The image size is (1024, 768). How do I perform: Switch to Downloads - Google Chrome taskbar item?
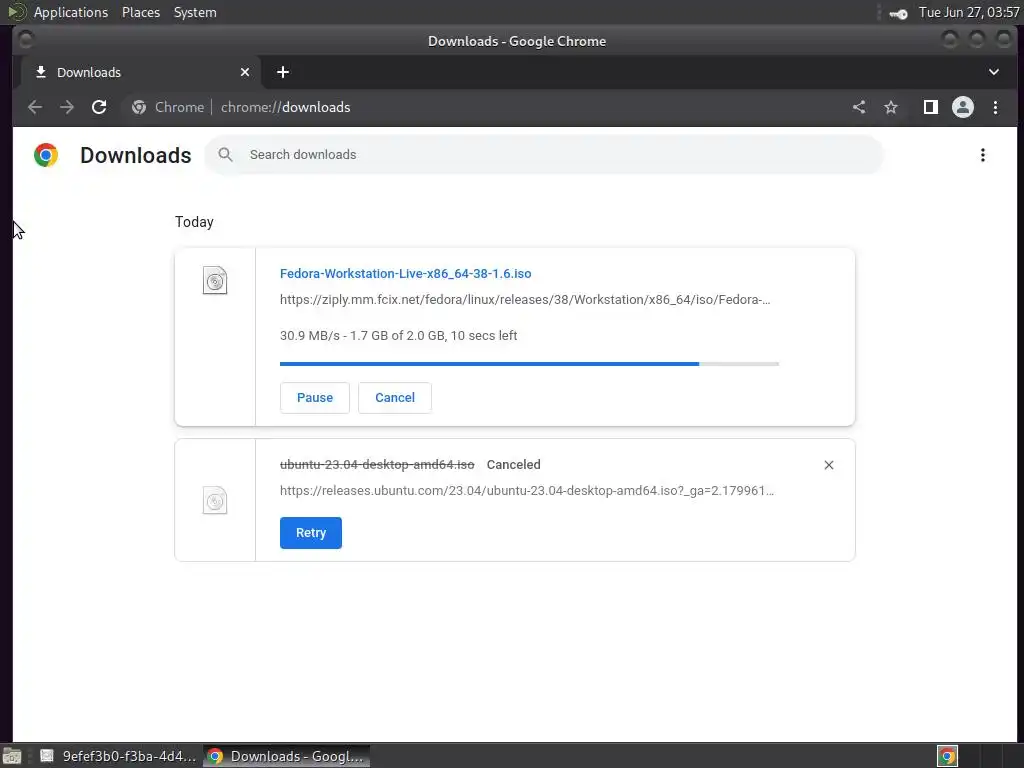tap(287, 756)
